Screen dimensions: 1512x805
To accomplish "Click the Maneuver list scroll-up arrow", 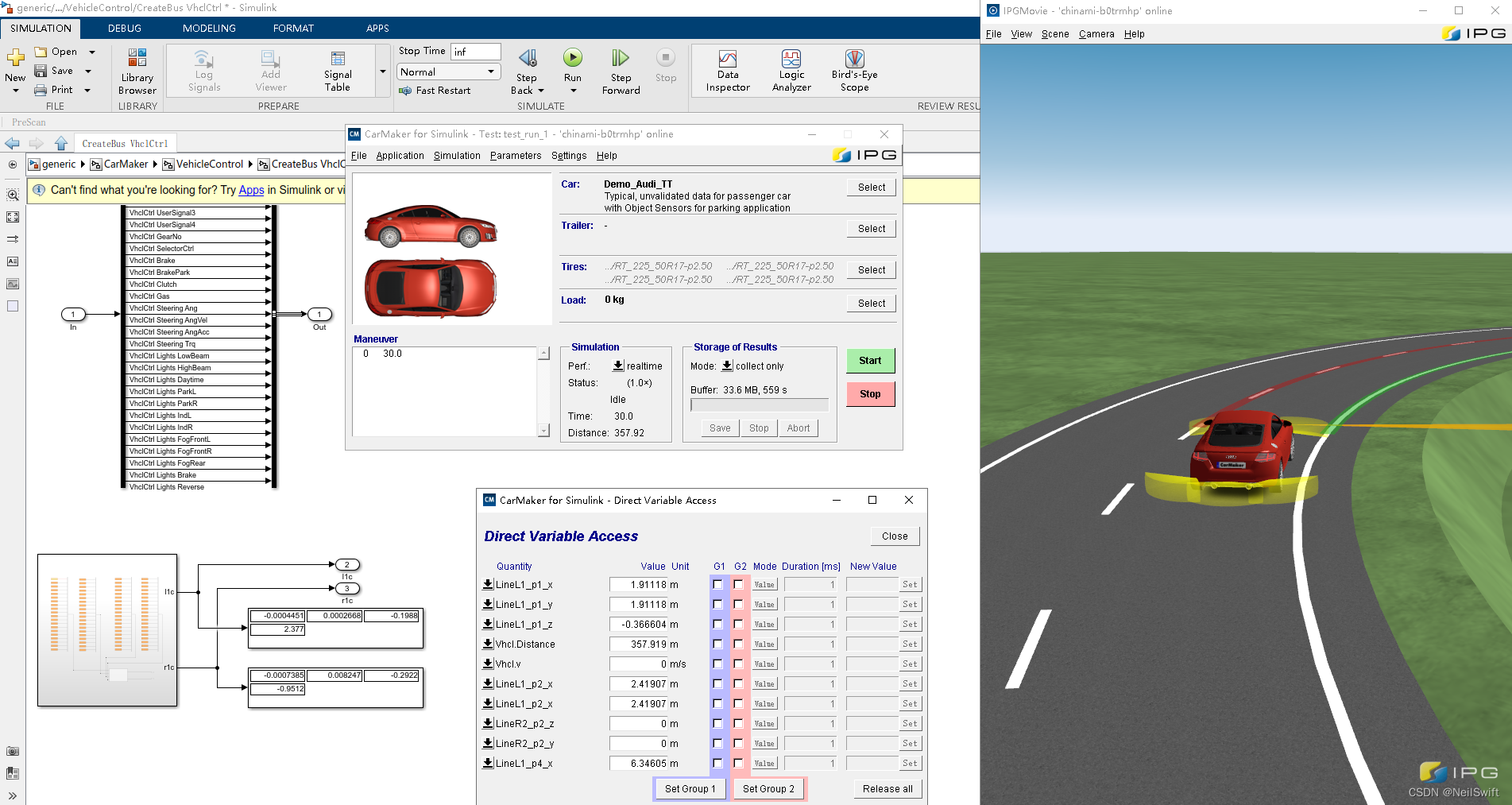I will [543, 353].
